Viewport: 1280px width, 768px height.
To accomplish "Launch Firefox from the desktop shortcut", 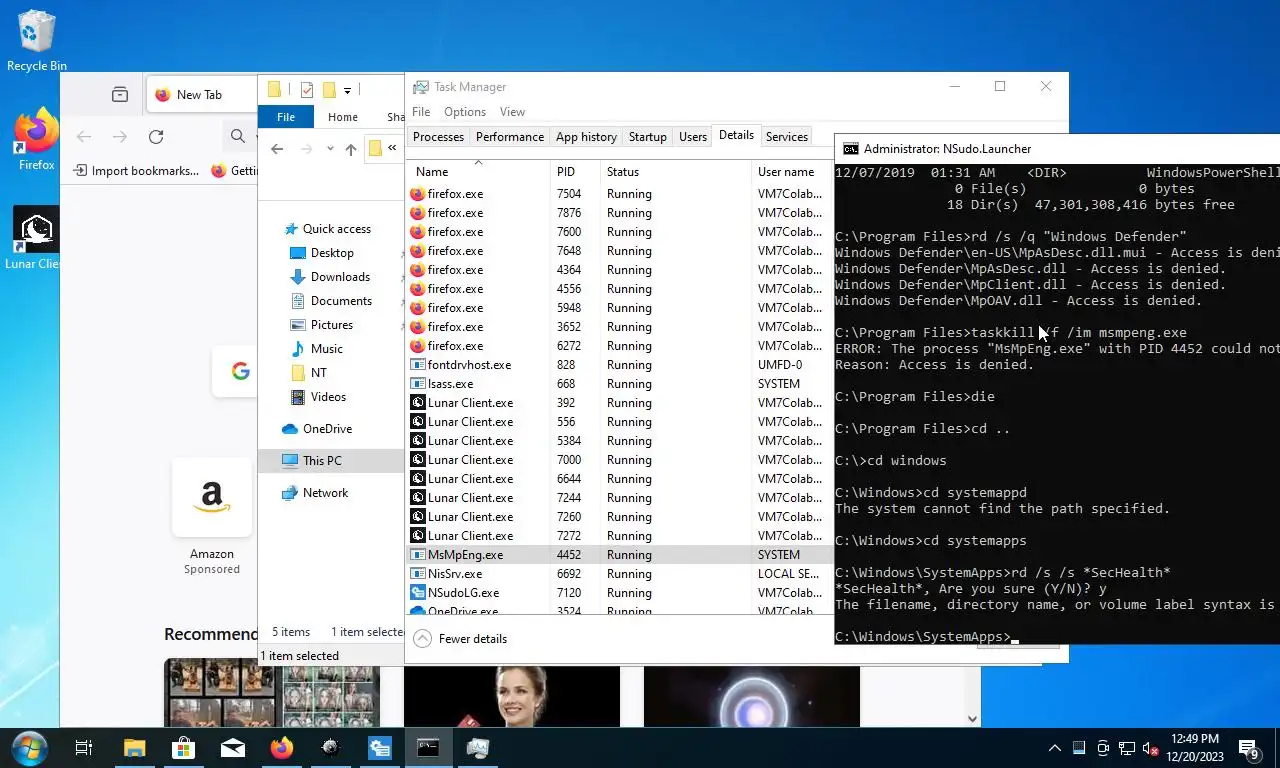I will (36, 140).
